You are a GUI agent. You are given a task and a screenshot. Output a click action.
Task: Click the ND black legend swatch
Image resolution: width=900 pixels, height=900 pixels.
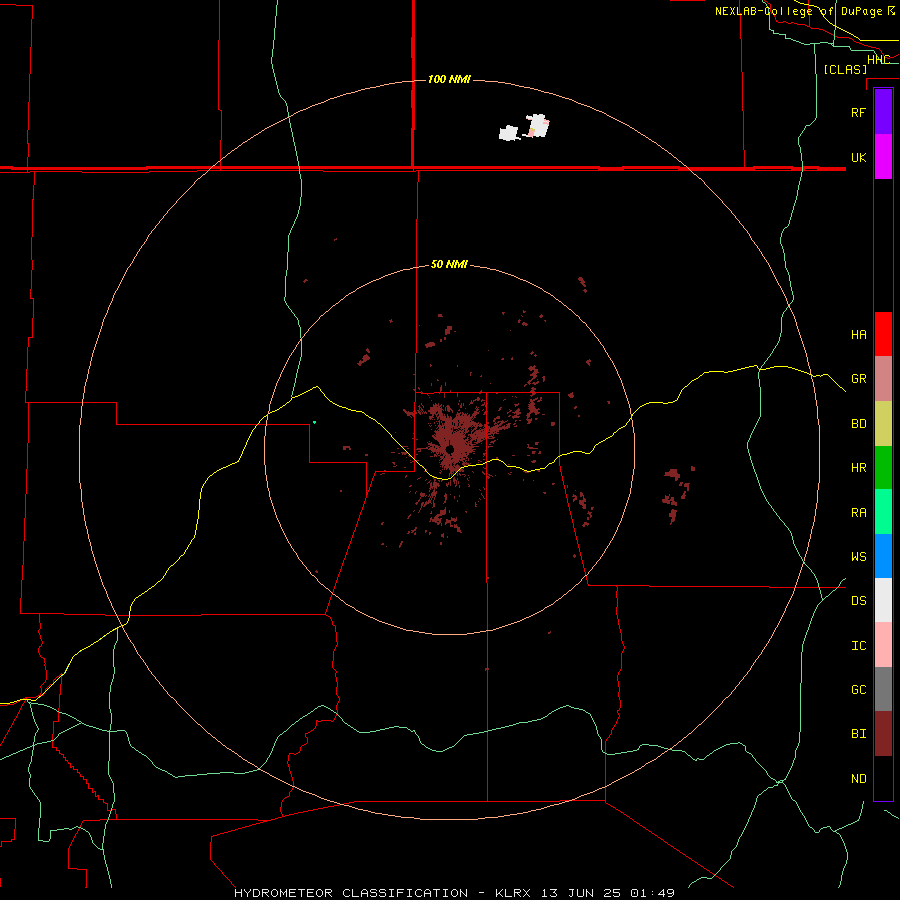(883, 778)
